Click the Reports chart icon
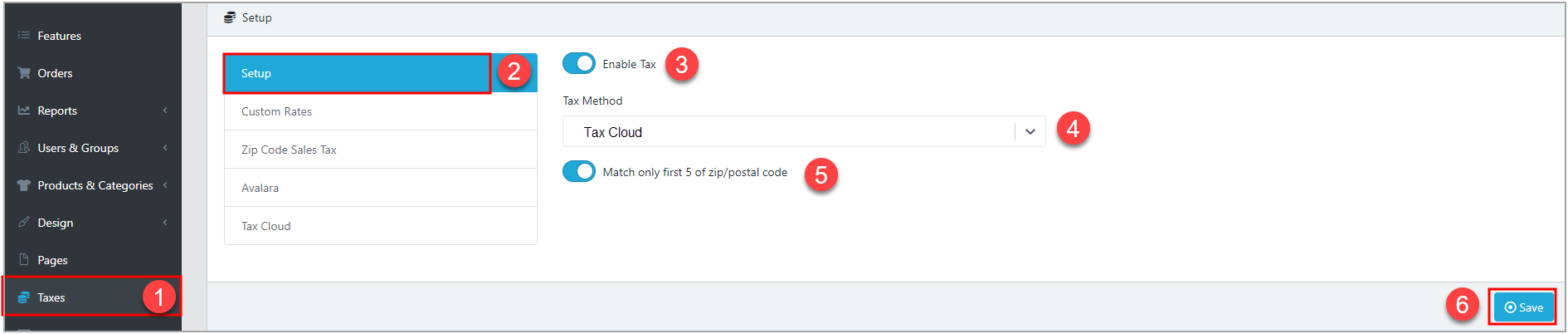Image resolution: width=1568 pixels, height=334 pixels. 24,111
